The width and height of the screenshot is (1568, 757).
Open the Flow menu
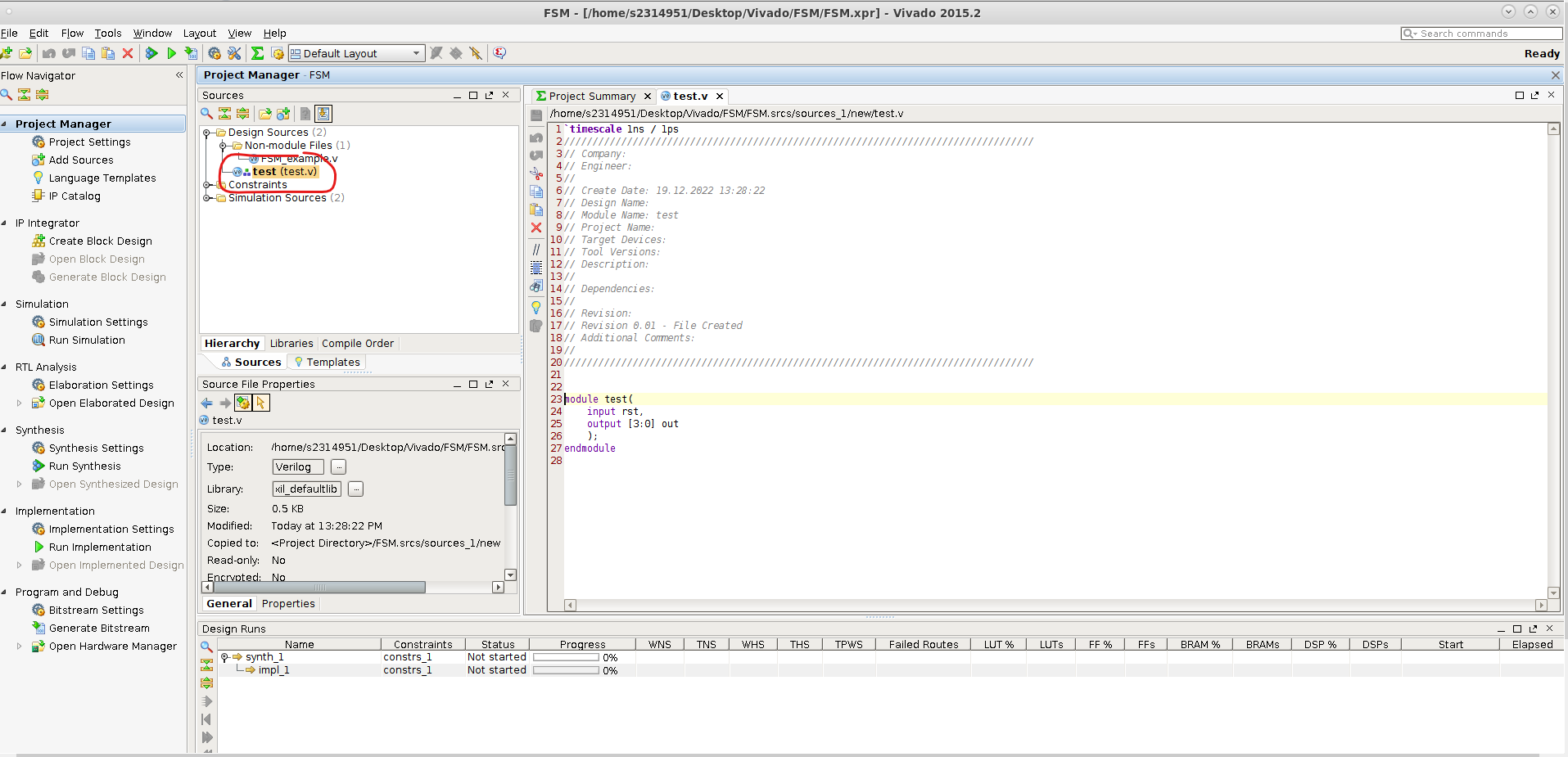pyautogui.click(x=72, y=34)
